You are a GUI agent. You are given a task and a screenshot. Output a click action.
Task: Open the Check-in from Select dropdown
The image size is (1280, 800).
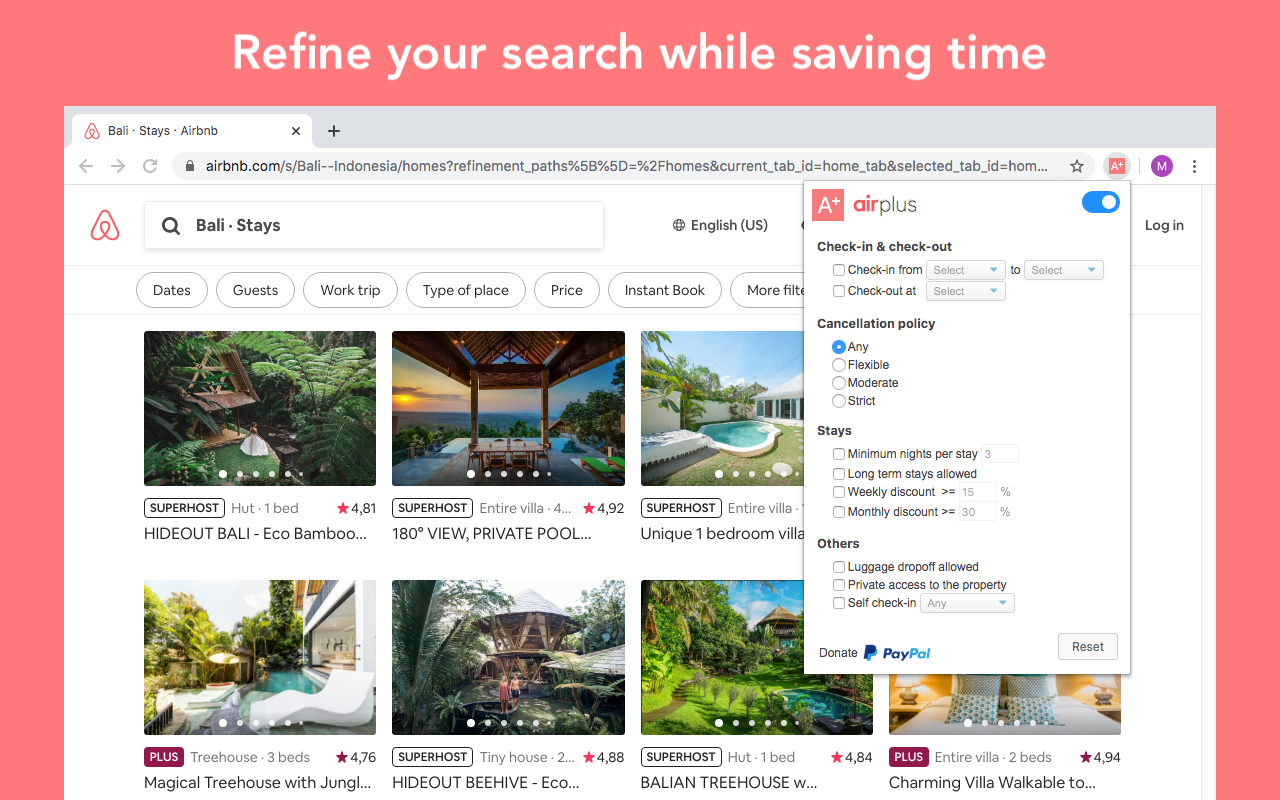pyautogui.click(x=965, y=269)
